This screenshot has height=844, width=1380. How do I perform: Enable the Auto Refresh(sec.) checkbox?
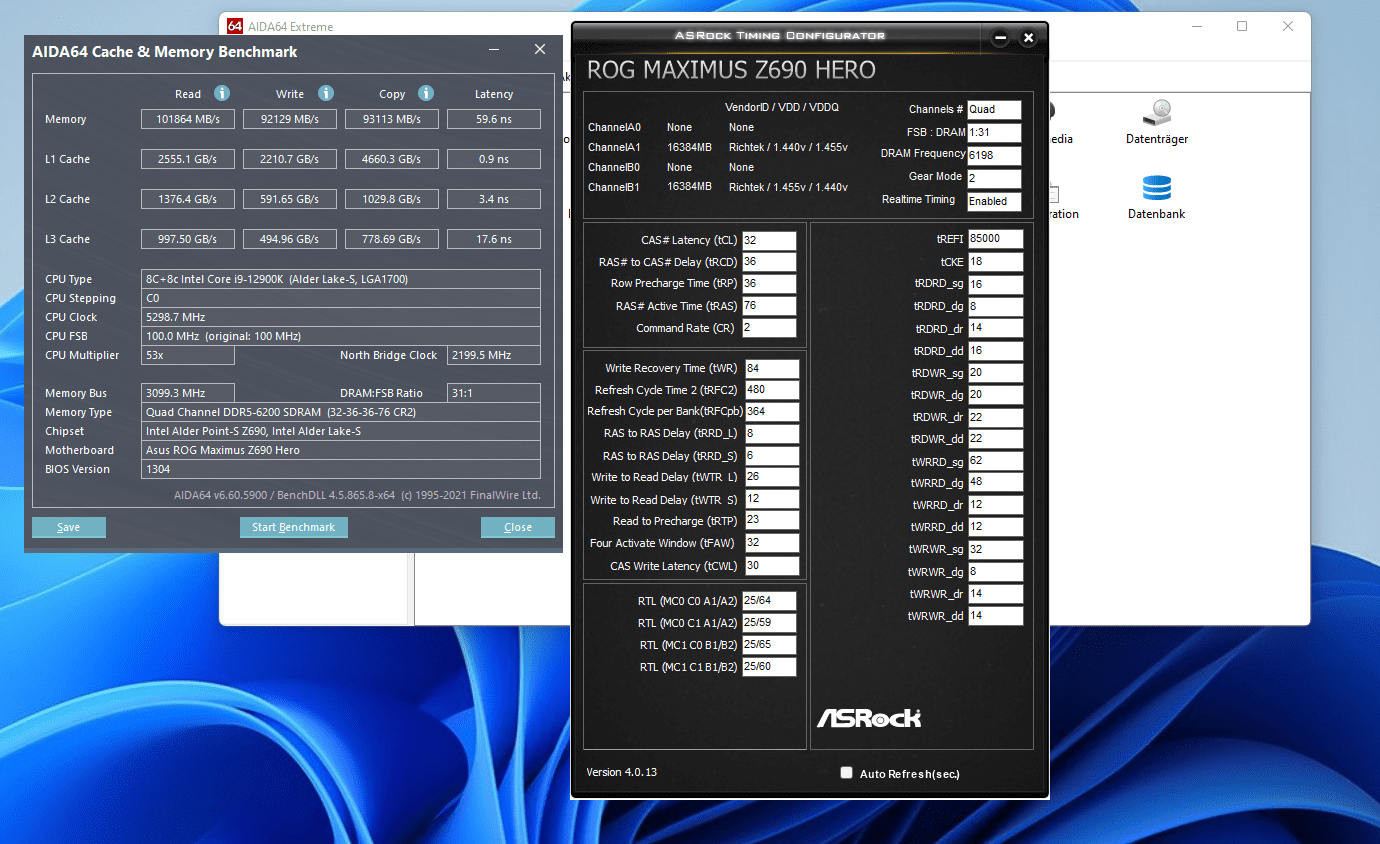tap(847, 773)
